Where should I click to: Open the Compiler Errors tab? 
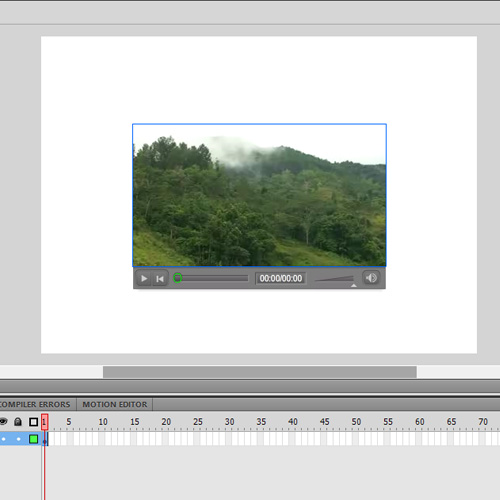35,404
